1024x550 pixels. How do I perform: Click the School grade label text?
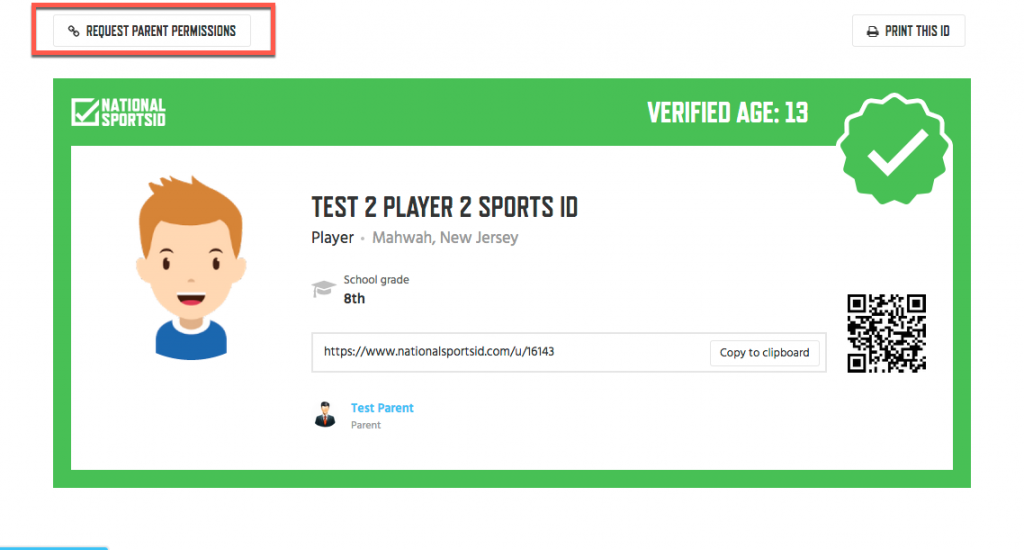click(x=376, y=280)
